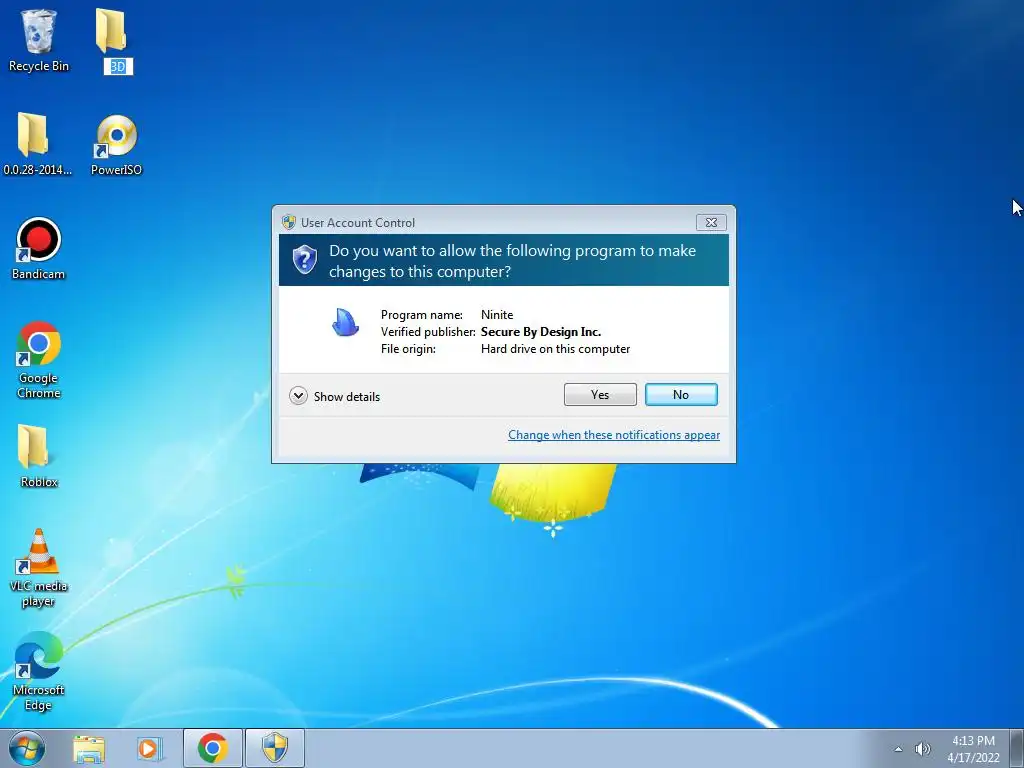Select the Roblox folder on desktop
The width and height of the screenshot is (1024, 768).
click(x=39, y=456)
